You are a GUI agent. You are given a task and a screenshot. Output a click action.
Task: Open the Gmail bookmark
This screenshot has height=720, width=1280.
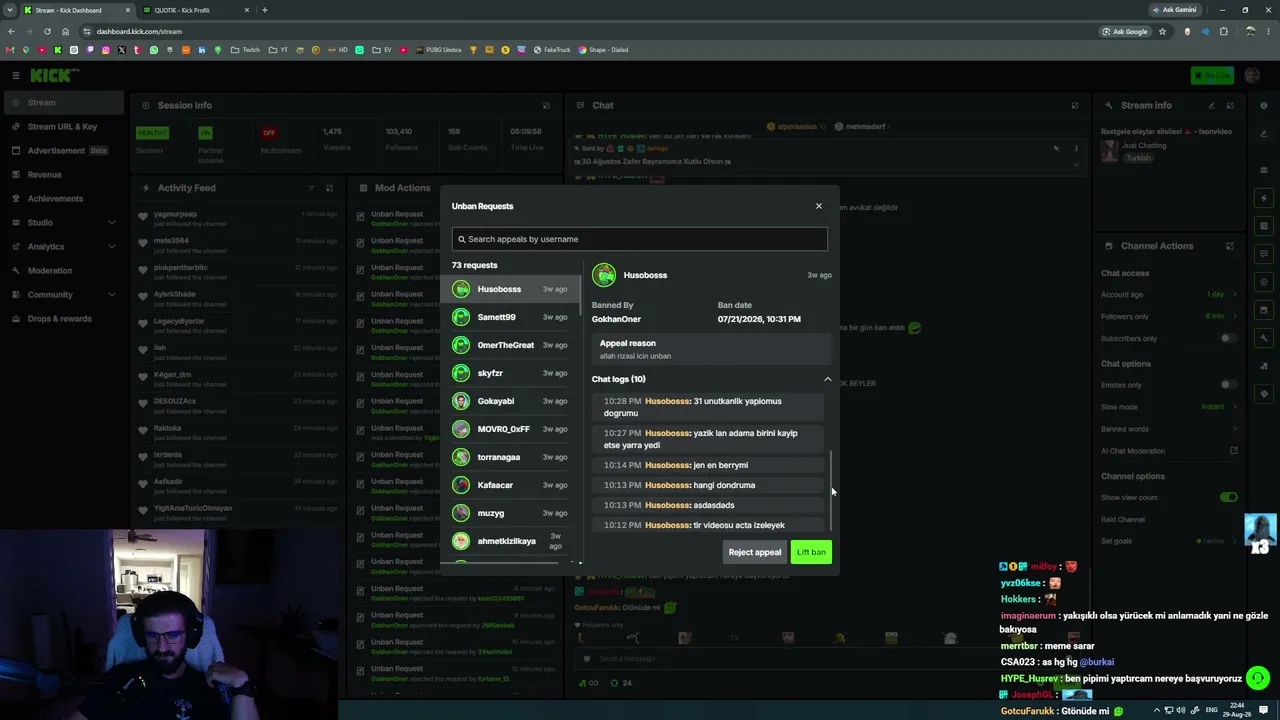pos(10,50)
